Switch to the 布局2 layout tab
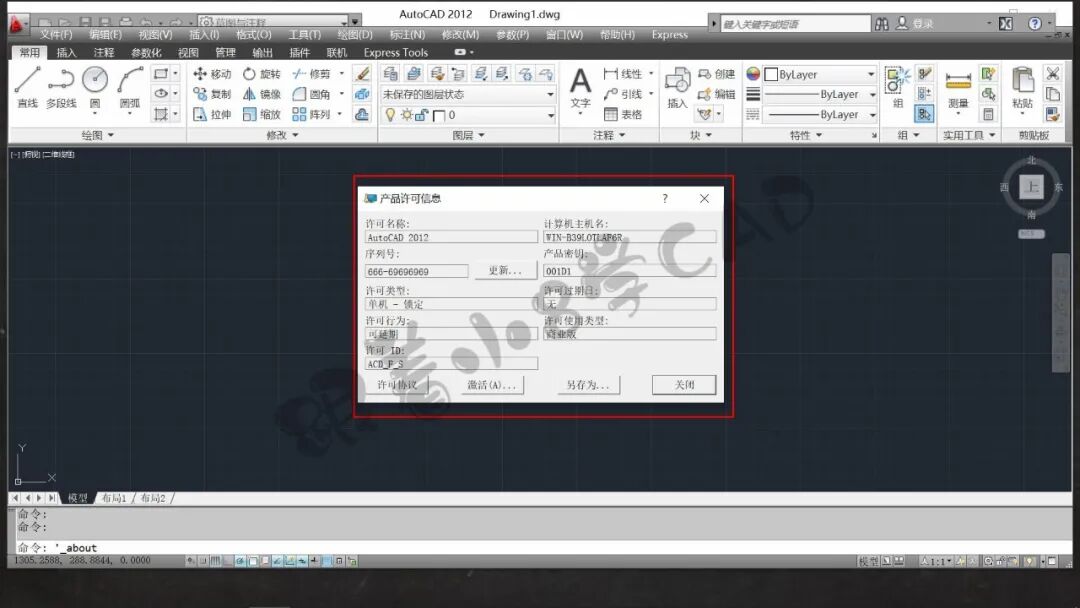This screenshot has width=1080, height=608. tap(153, 498)
